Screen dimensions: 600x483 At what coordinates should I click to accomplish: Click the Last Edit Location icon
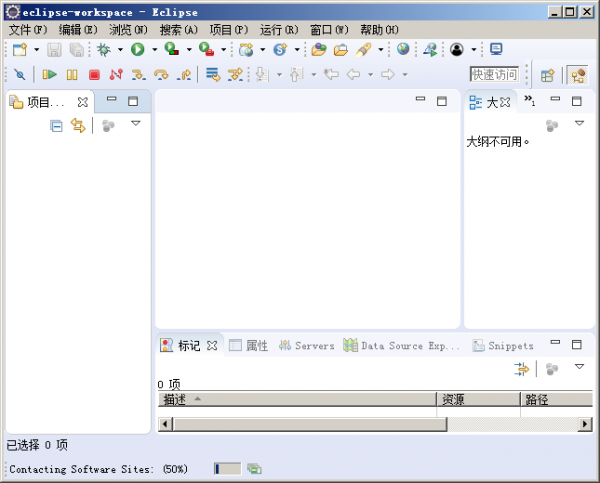(331, 74)
